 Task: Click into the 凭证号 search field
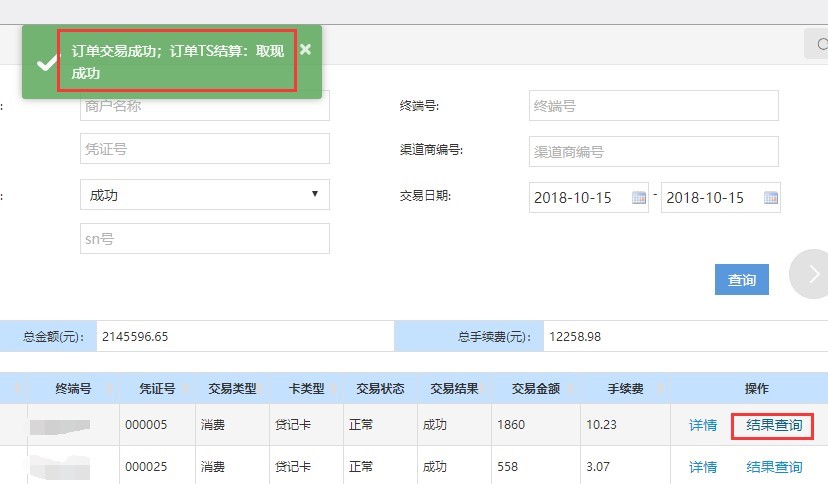click(205, 148)
